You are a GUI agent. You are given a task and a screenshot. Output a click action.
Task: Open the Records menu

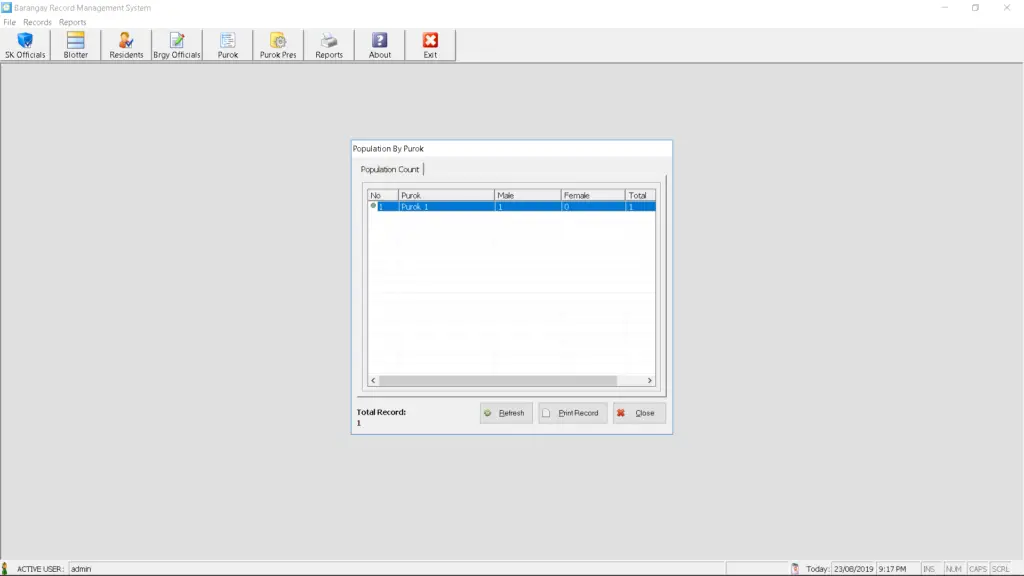[x=37, y=21]
